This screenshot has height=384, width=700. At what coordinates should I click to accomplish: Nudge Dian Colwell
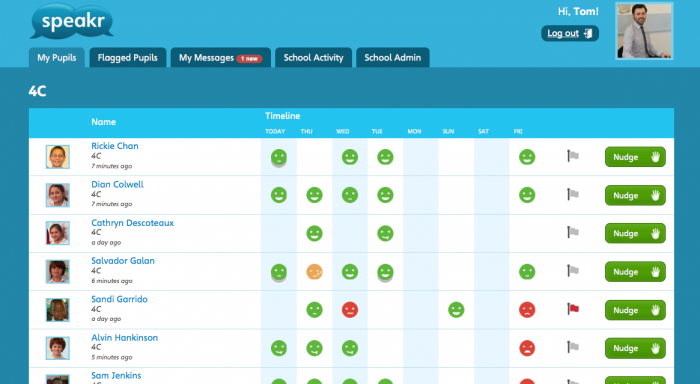point(635,196)
